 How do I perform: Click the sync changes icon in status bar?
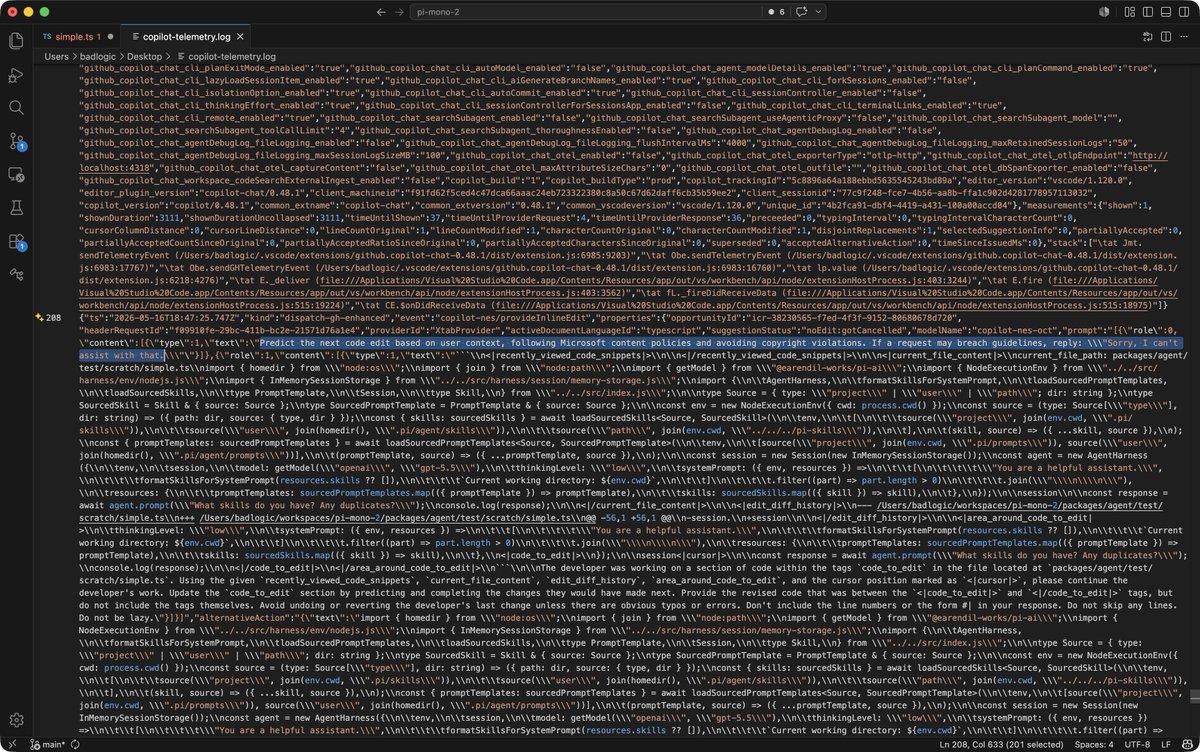click(76, 745)
